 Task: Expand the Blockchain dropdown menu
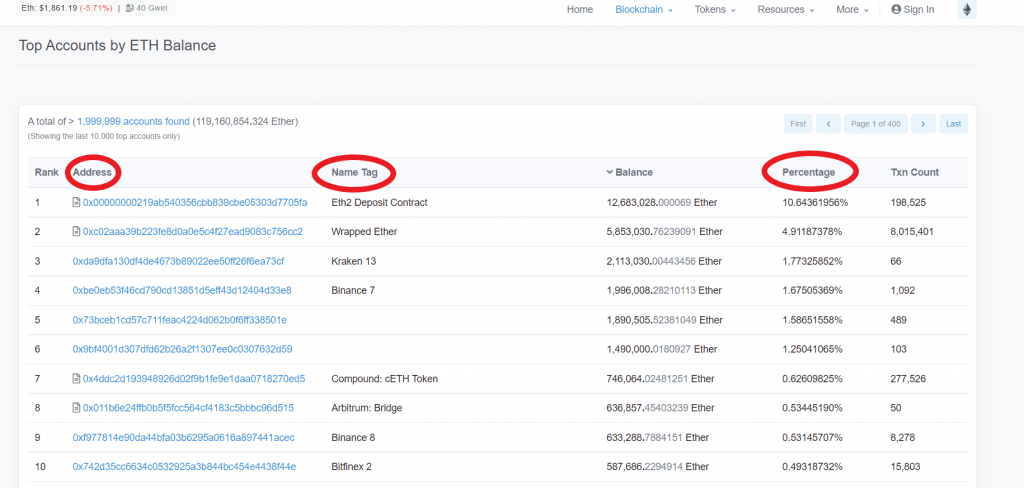643,10
